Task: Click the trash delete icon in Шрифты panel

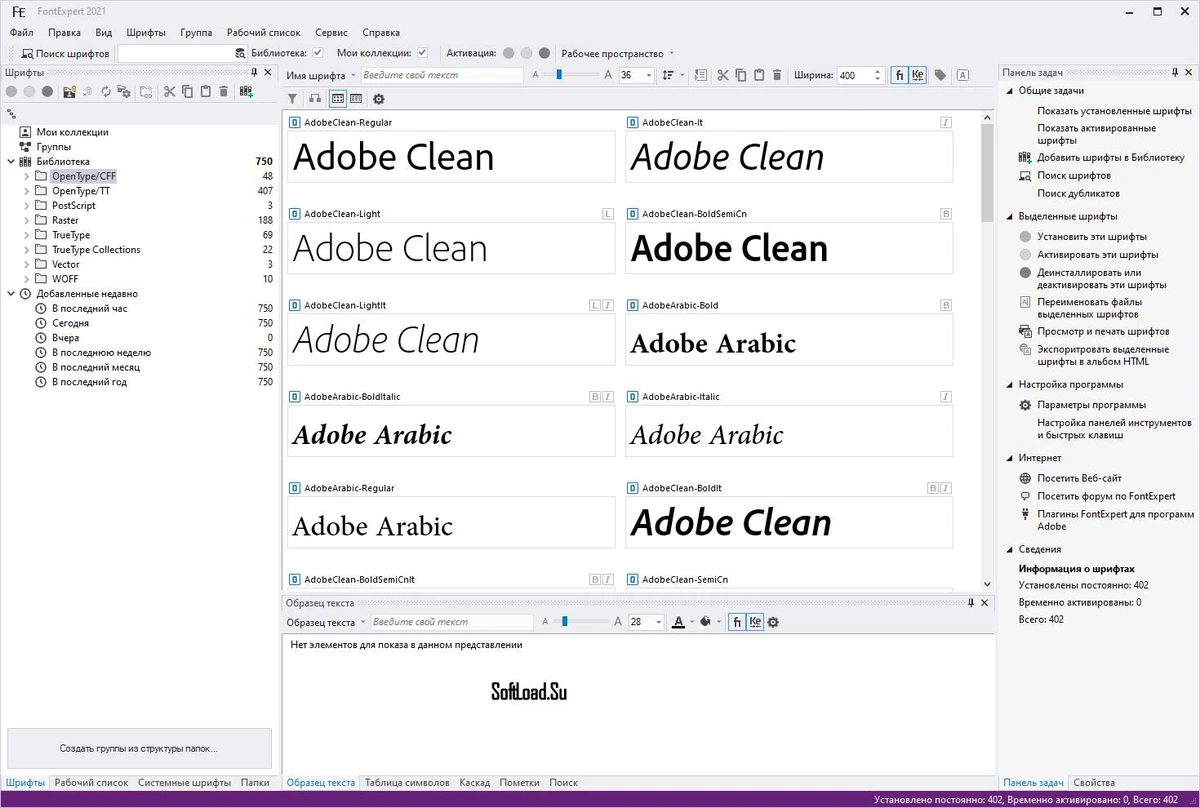Action: [x=223, y=91]
